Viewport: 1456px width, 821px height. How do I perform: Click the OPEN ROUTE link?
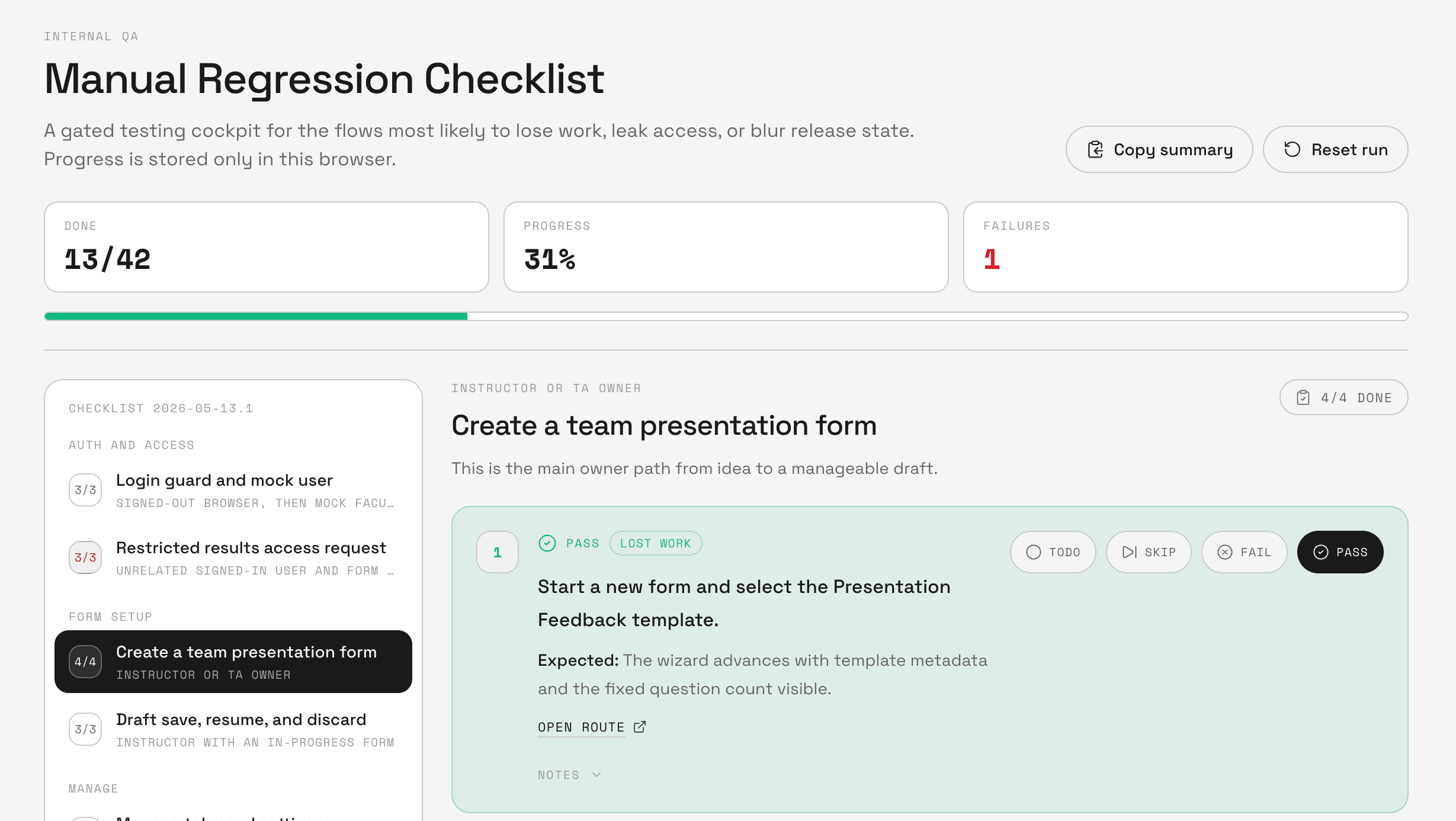pyautogui.click(x=581, y=727)
